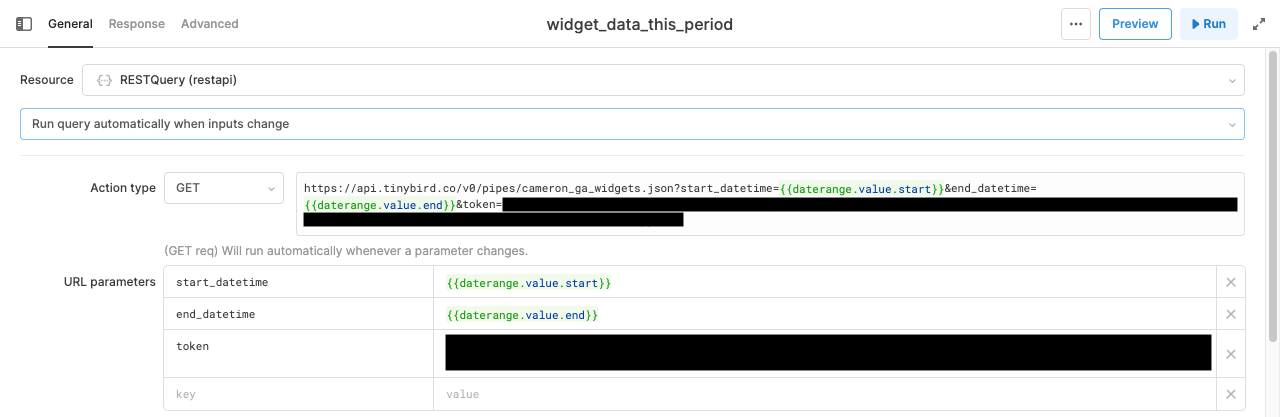Go to the Advanced tab
The width and height of the screenshot is (1280, 417).
click(209, 24)
